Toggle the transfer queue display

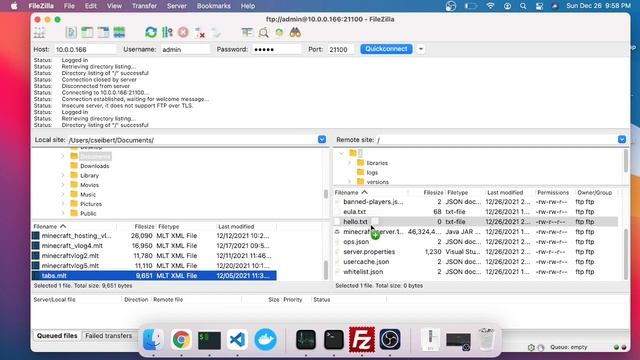[x=119, y=32]
